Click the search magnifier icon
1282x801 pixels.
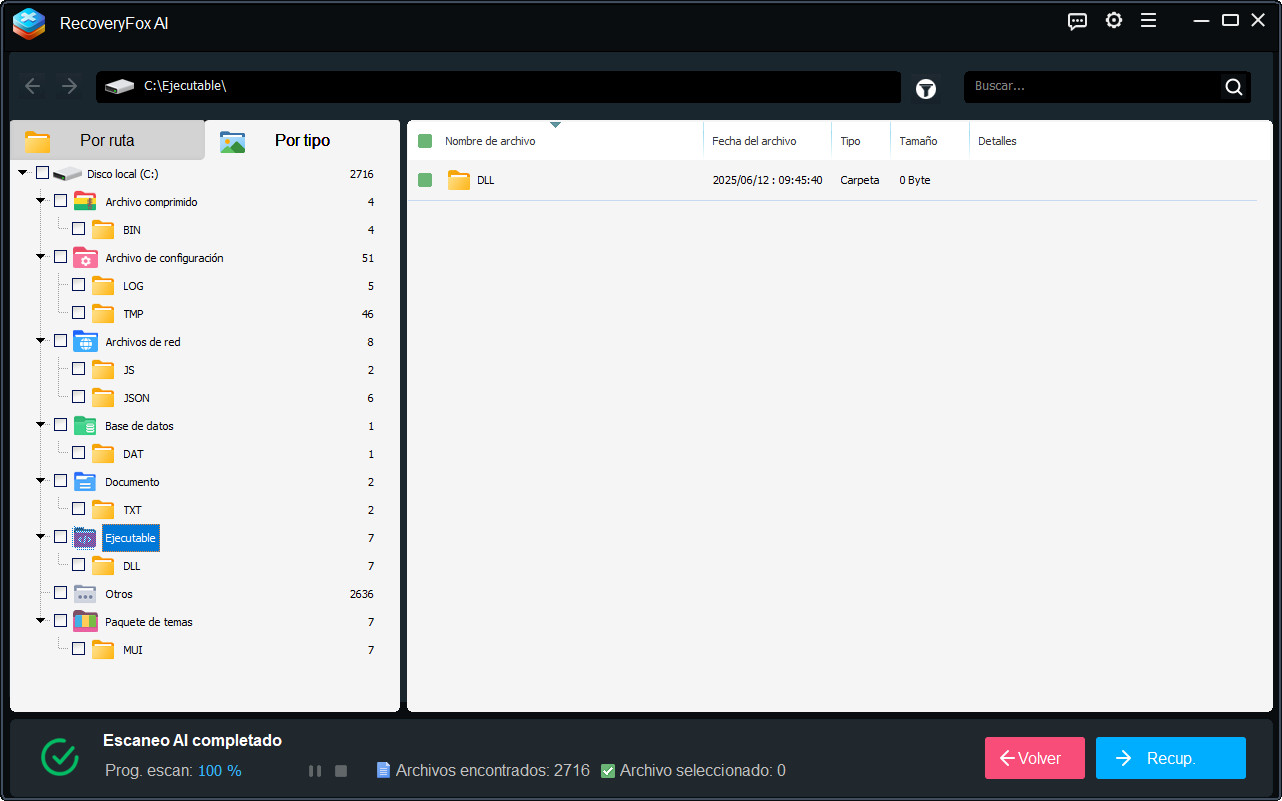(x=1233, y=87)
